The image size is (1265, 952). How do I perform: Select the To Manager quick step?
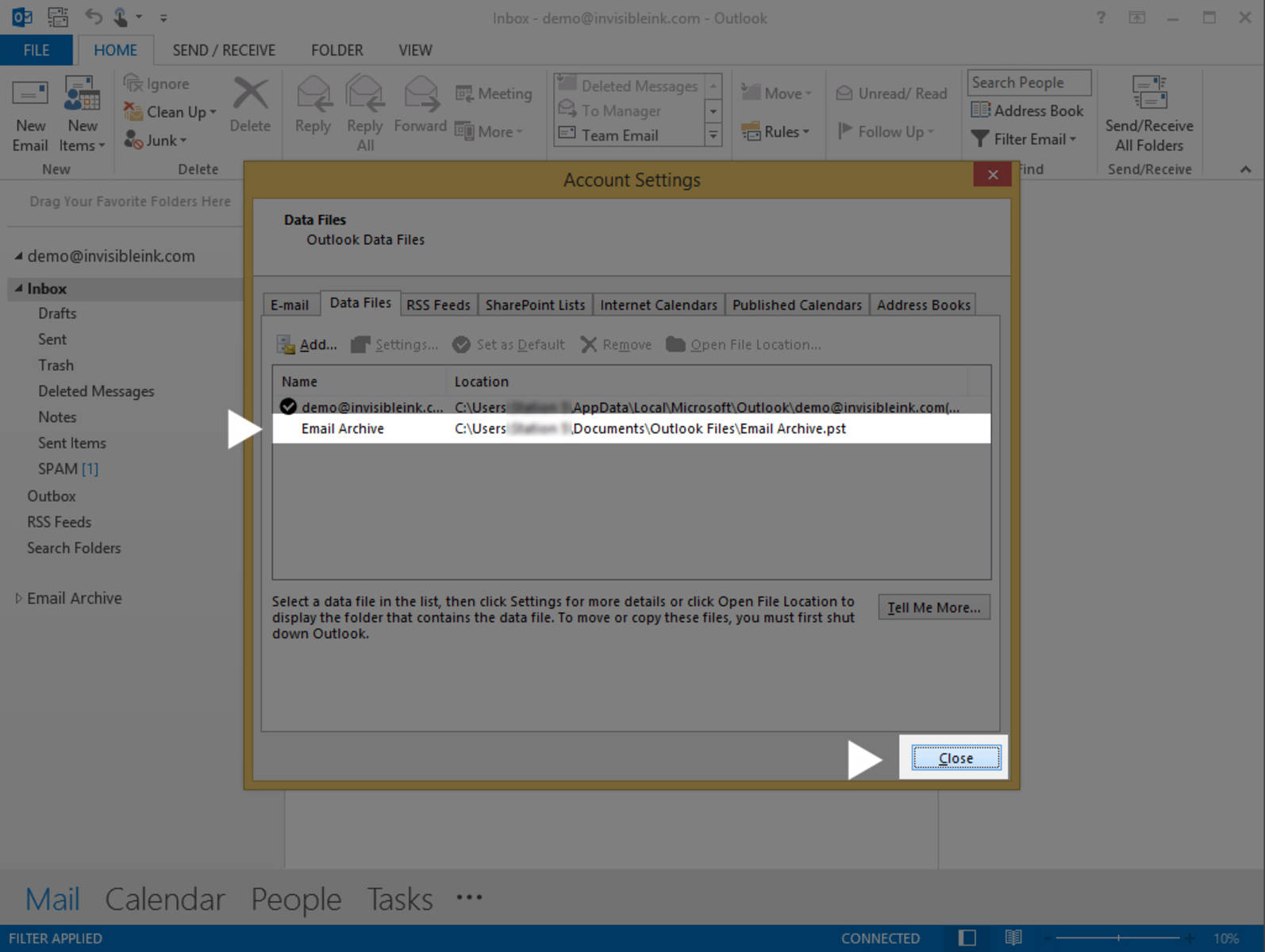click(609, 110)
